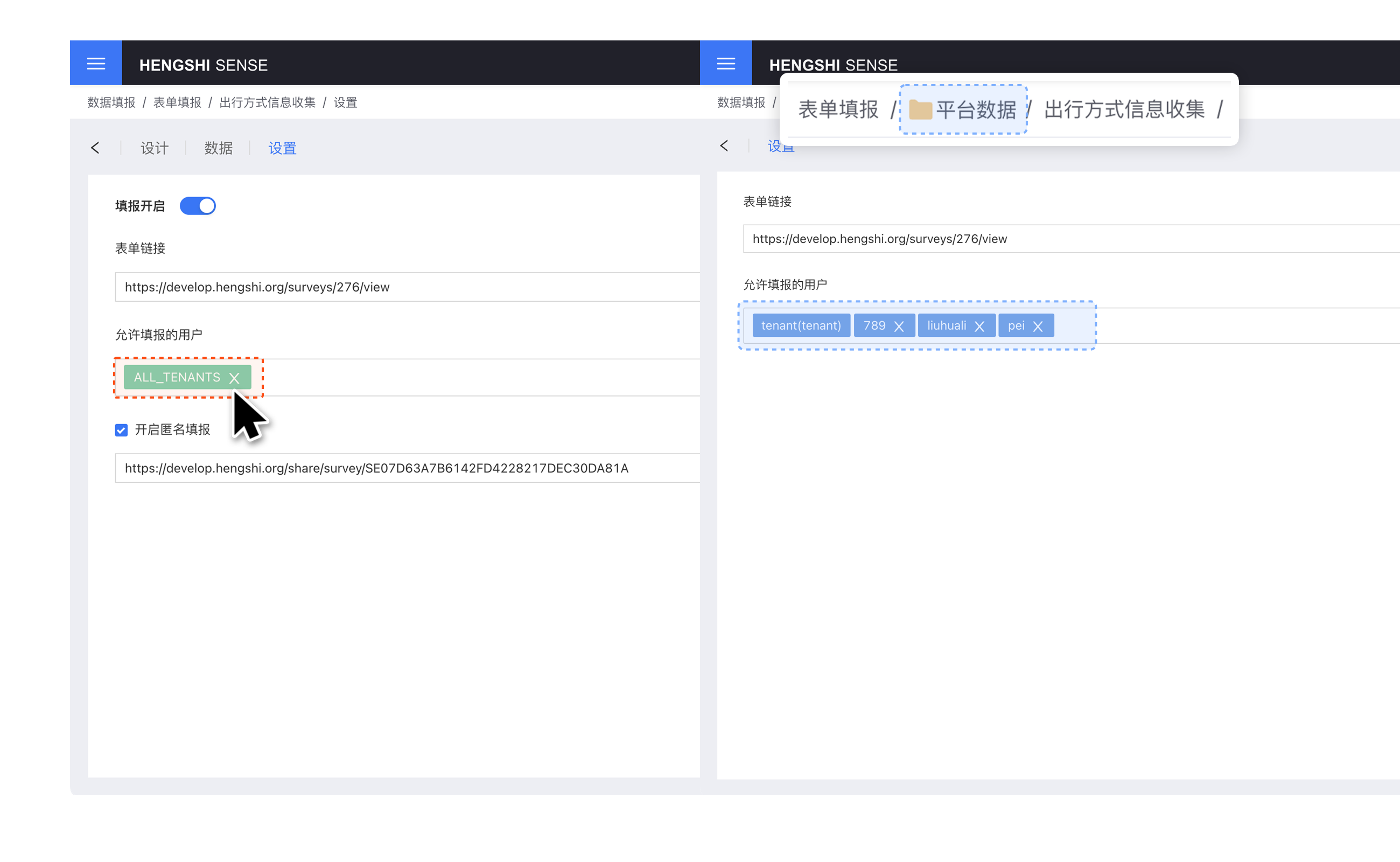This screenshot has width=1400, height=862.
Task: Remove the liuhuali user tag
Action: point(979,326)
